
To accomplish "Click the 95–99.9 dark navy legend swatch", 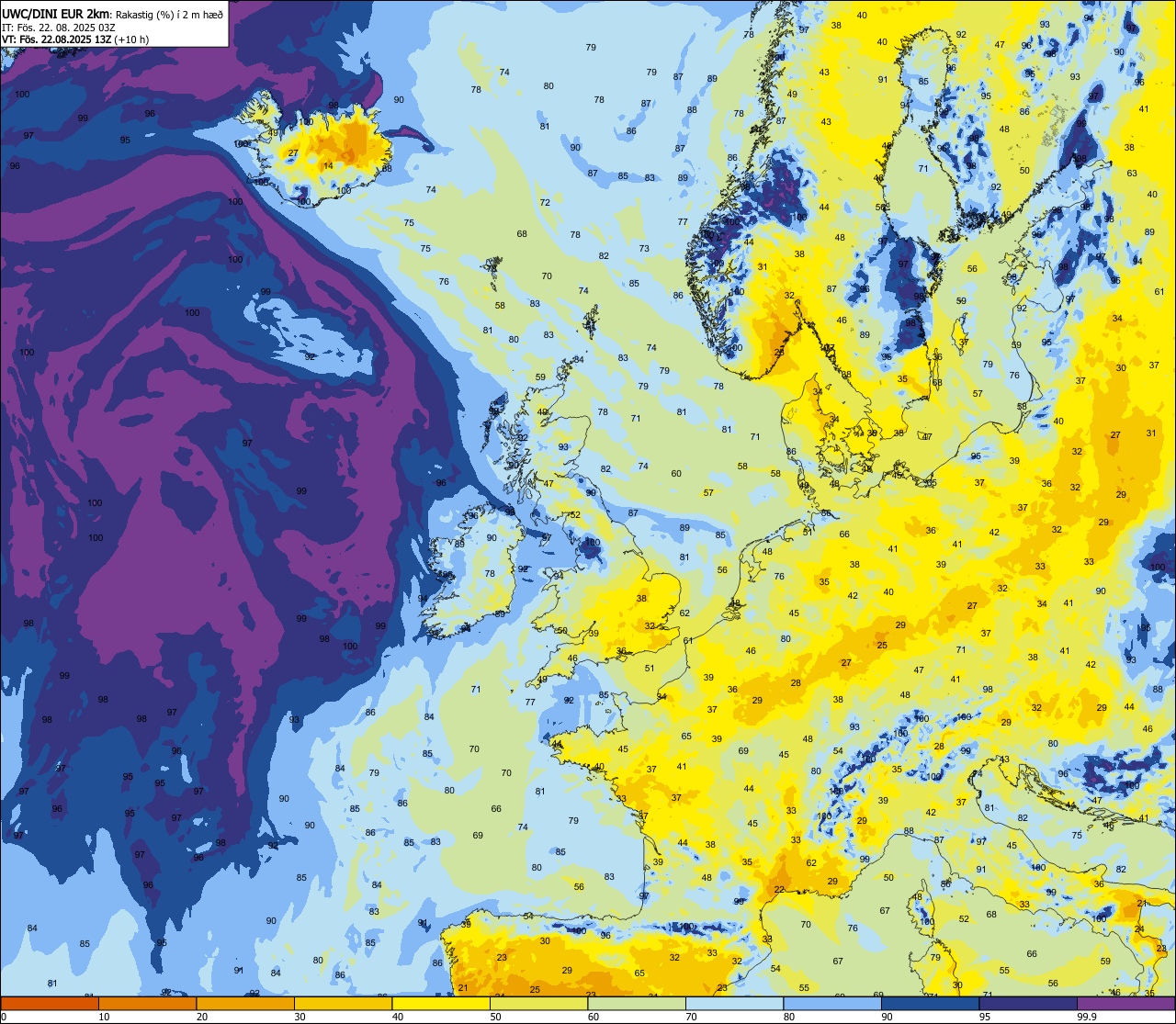I will (1028, 1004).
